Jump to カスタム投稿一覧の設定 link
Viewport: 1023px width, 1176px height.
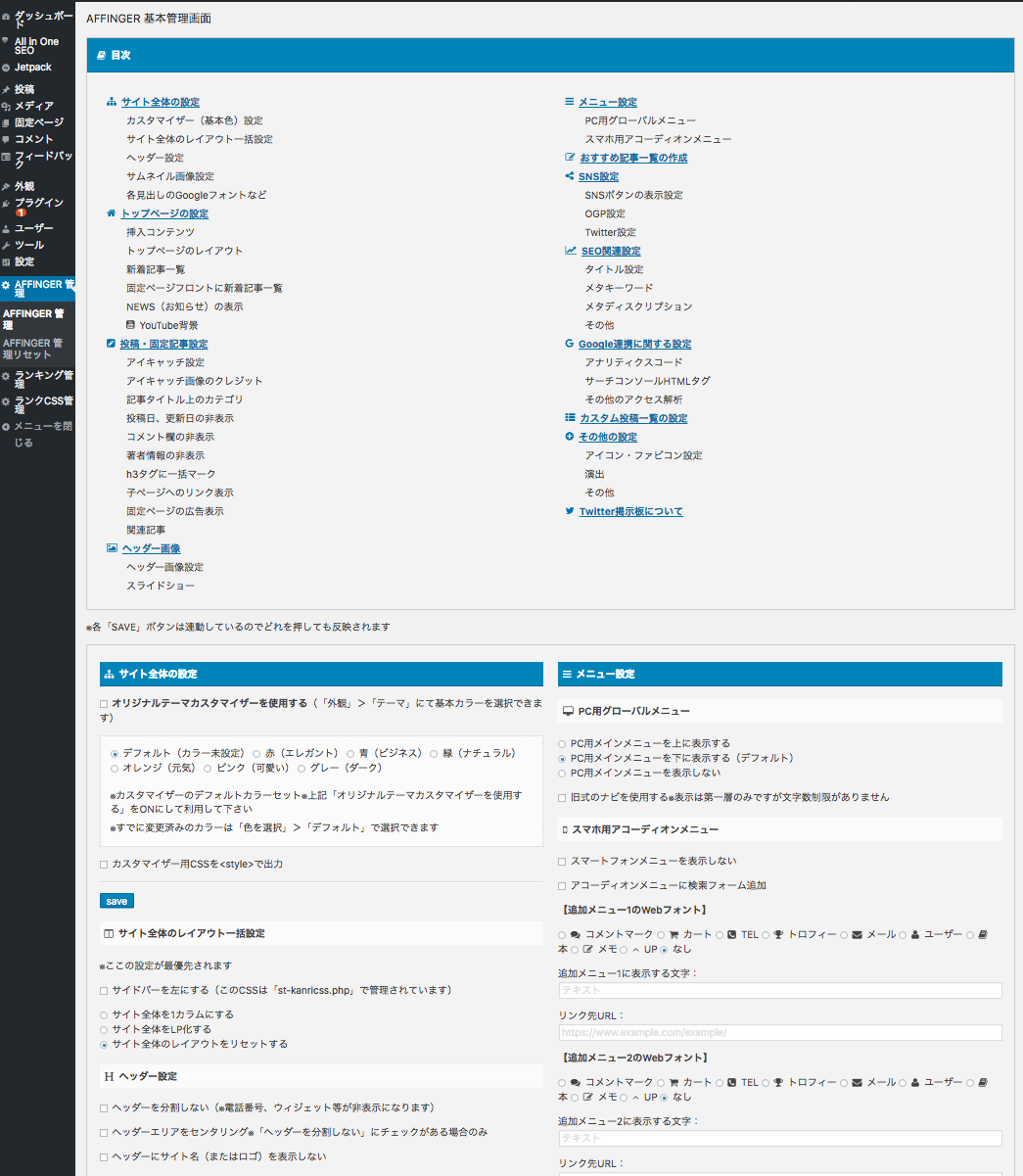pyautogui.click(x=633, y=418)
